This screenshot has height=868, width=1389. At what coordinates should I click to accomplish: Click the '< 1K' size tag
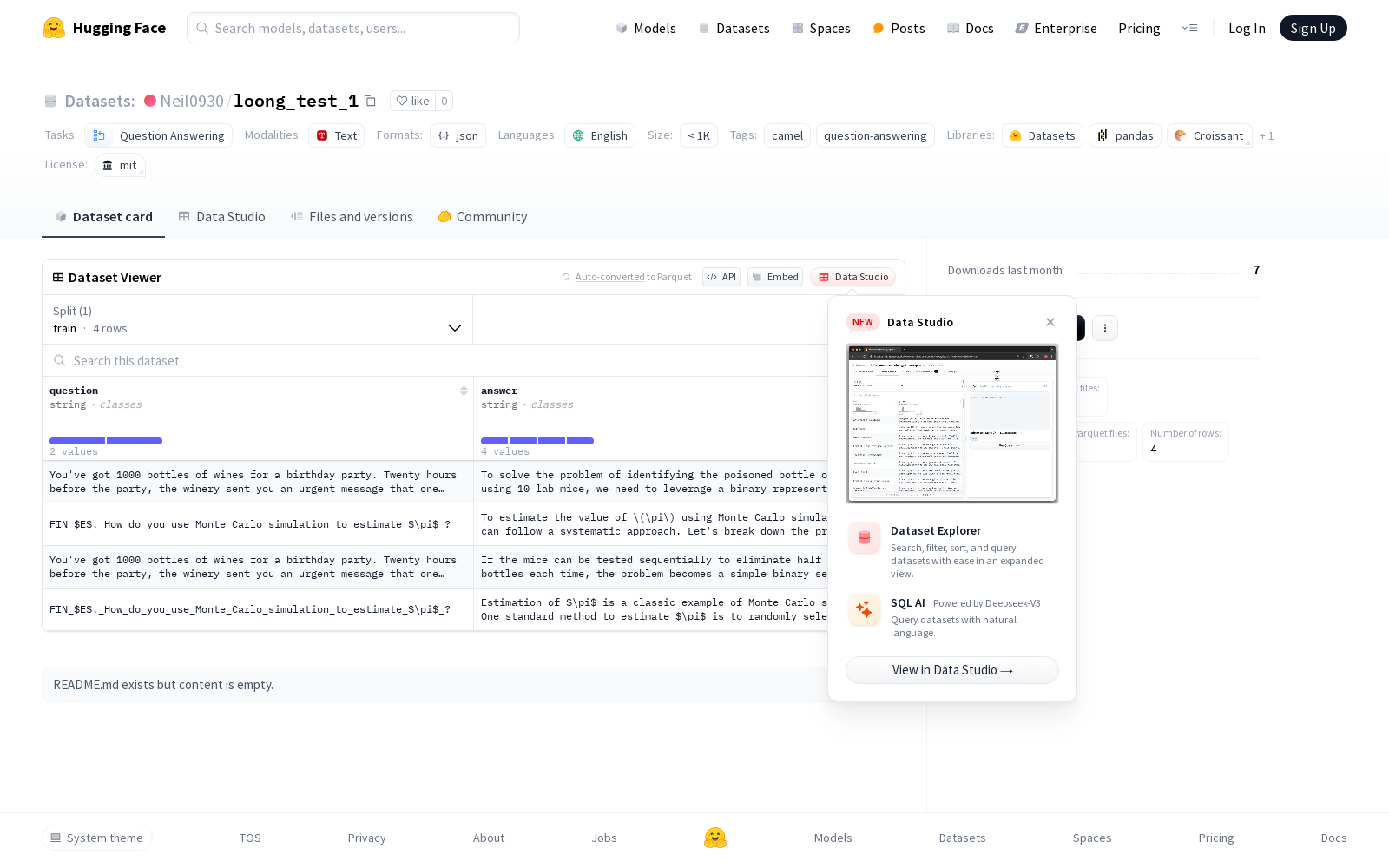(699, 135)
